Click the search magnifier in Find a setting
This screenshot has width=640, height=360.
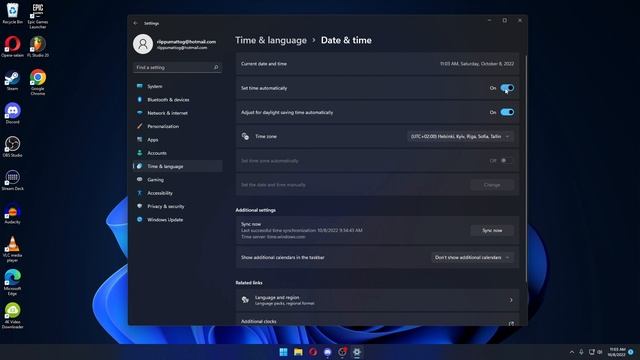point(216,67)
